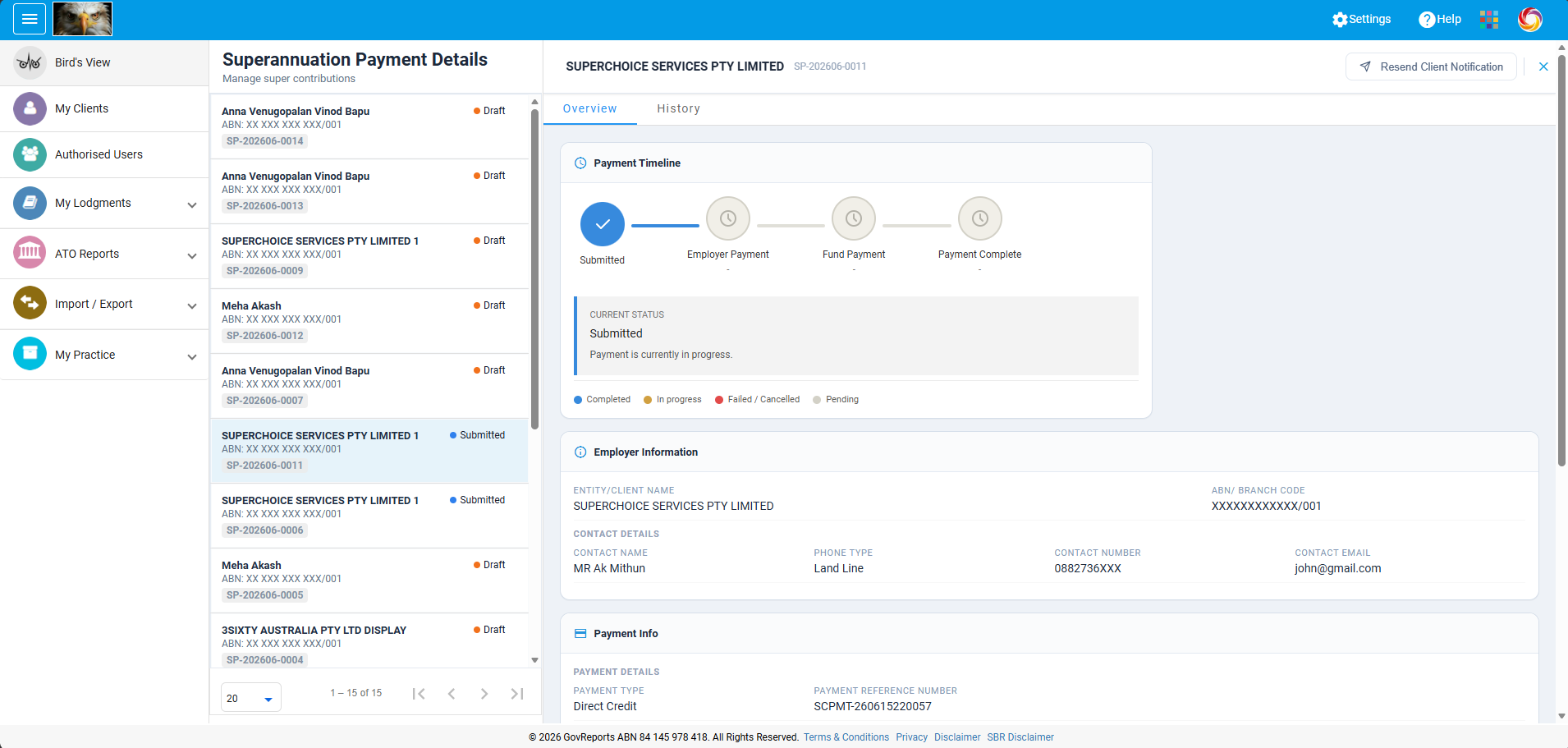Open the SBR Disclaimer link
Screen dimensions: 1568x748
[1020, 737]
